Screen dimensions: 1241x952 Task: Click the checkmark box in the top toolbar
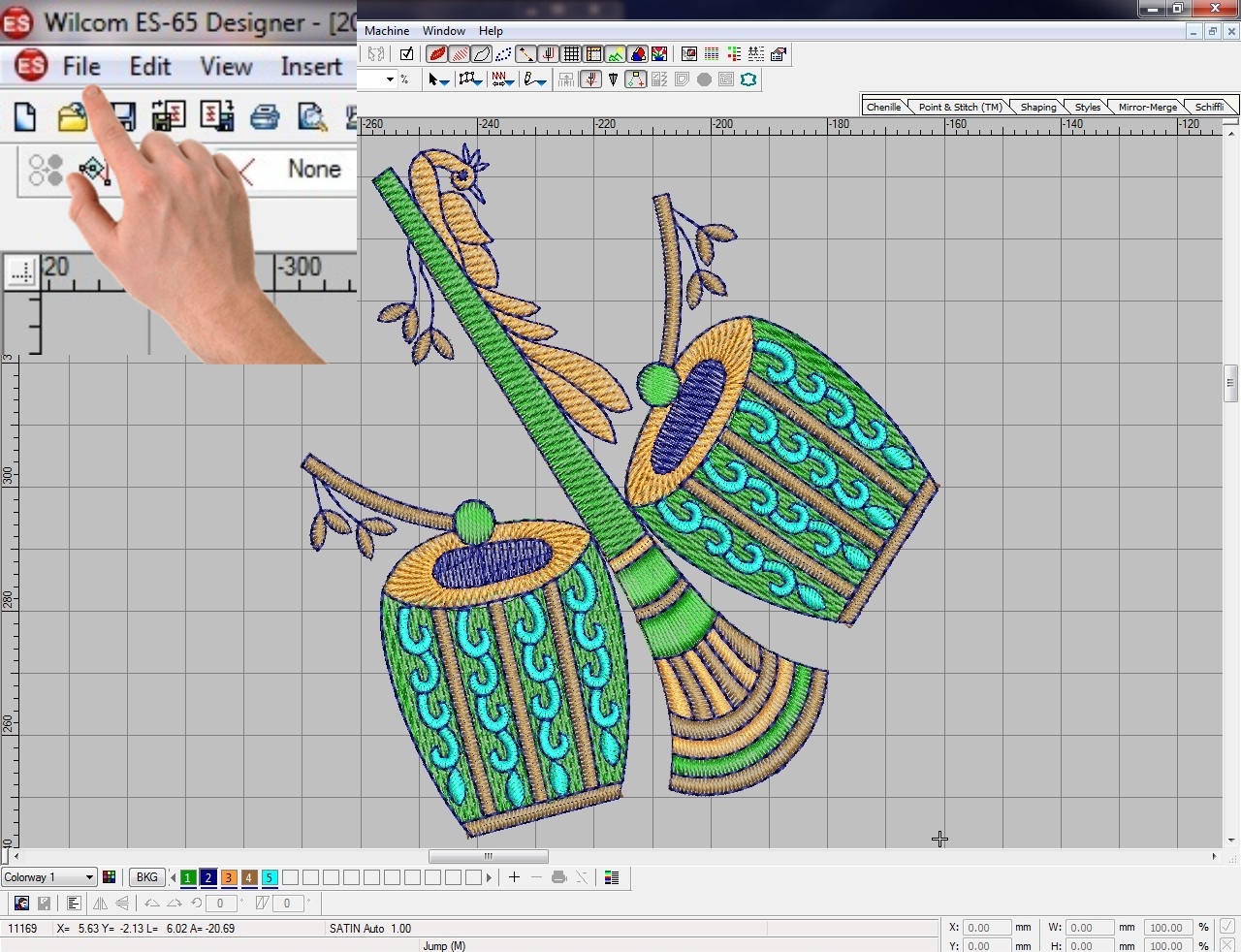(x=406, y=54)
